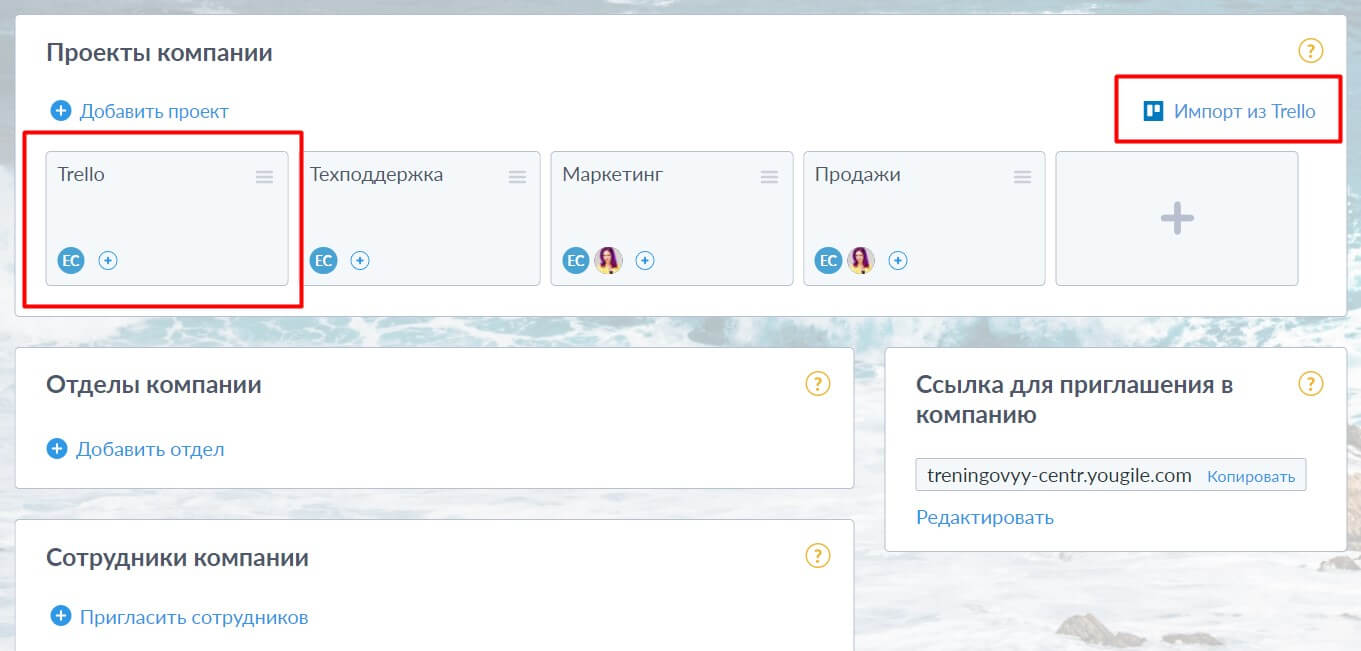Click the Trello import icon
1361x651 pixels.
coord(1153,111)
